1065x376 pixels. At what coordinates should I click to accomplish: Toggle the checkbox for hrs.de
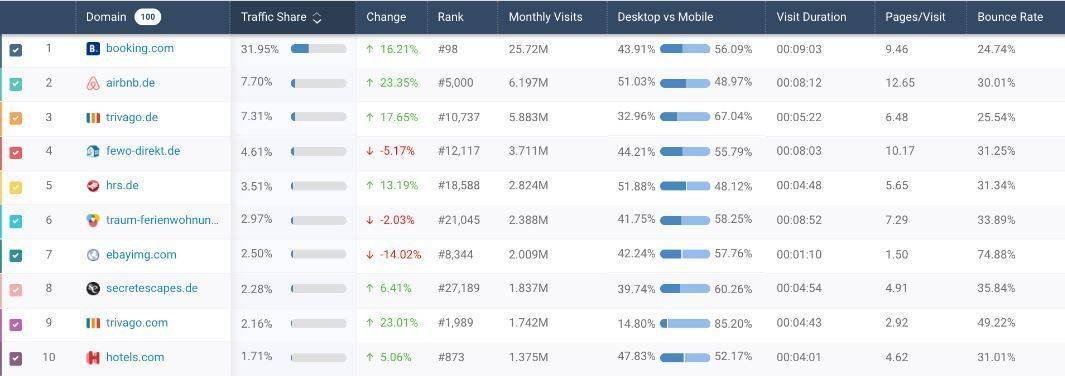[16, 187]
